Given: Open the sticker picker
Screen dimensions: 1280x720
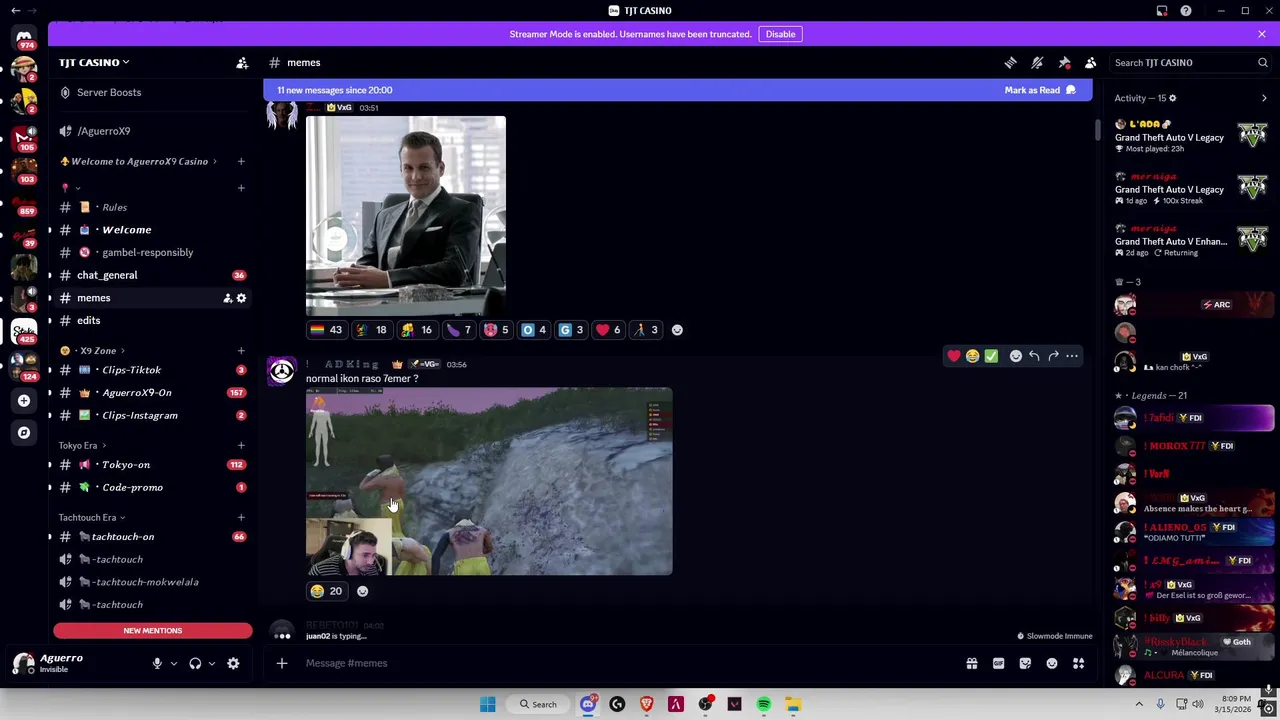Looking at the screenshot, I should [1025, 663].
